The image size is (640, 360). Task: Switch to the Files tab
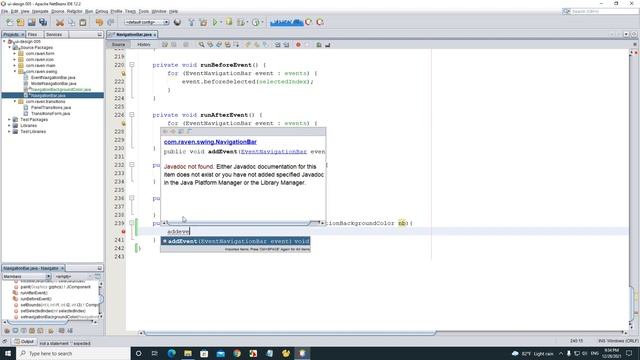coord(32,35)
